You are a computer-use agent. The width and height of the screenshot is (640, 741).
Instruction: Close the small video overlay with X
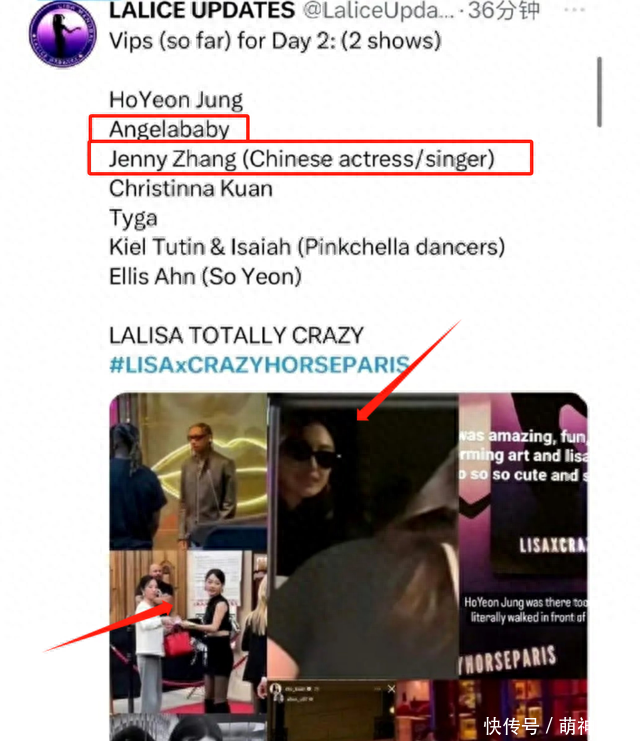391,689
